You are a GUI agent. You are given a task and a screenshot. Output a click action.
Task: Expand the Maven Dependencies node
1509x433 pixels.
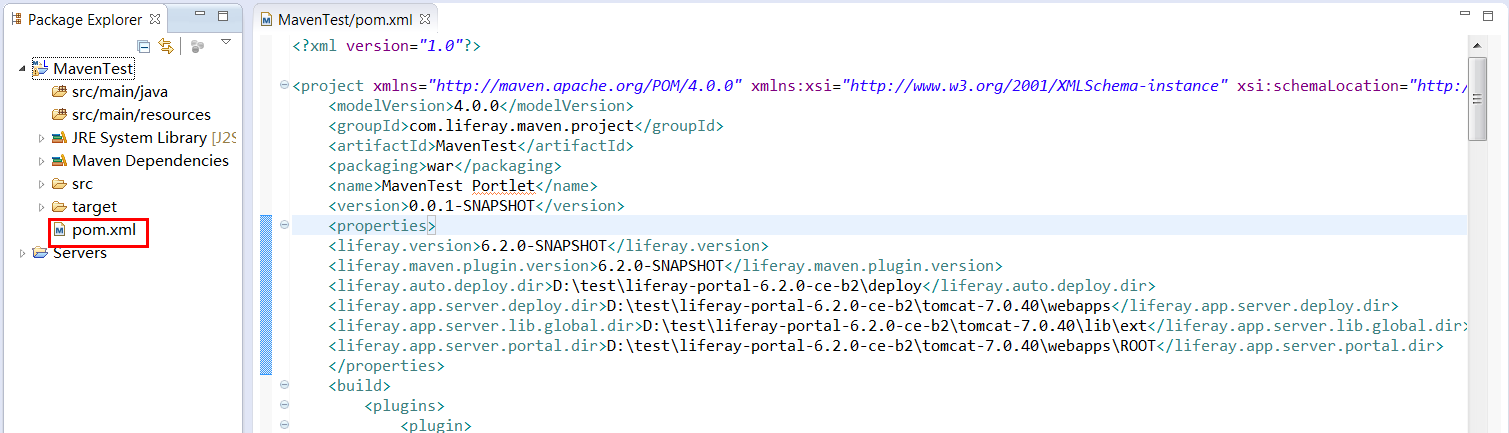(x=41, y=161)
